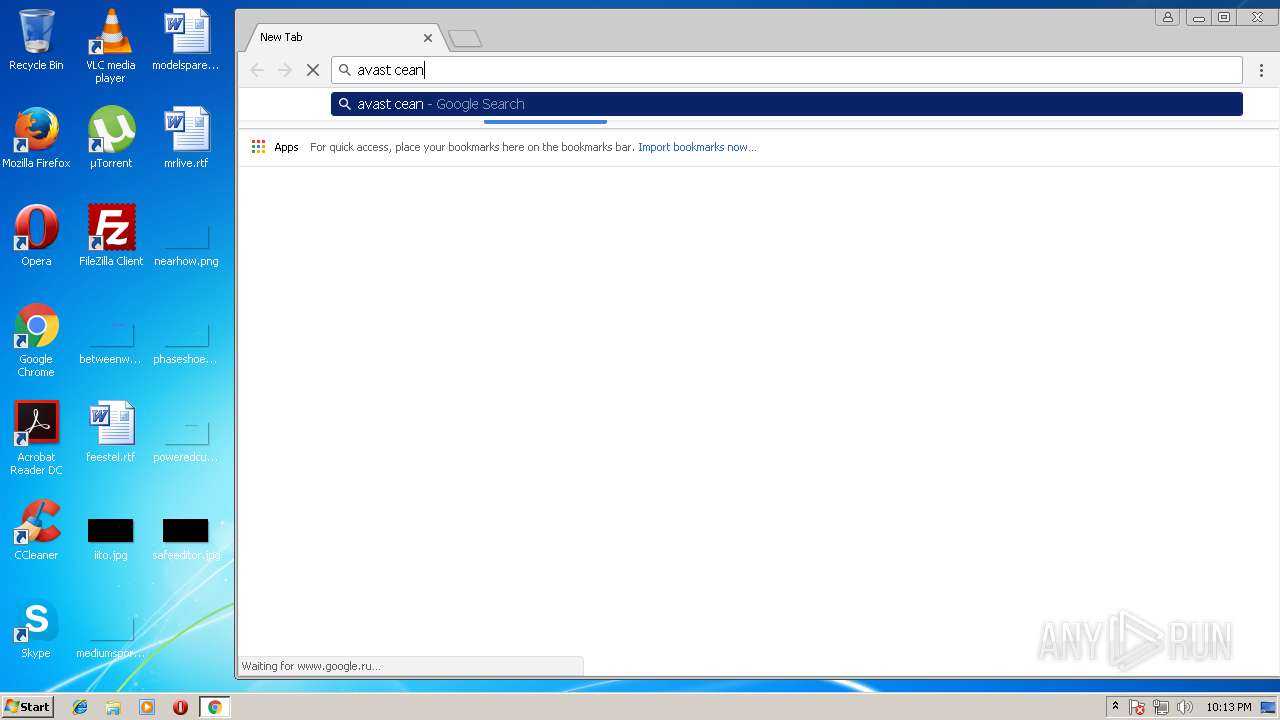The height and width of the screenshot is (720, 1280).
Task: Click the Chrome back arrow button
Action: pyautogui.click(x=257, y=70)
